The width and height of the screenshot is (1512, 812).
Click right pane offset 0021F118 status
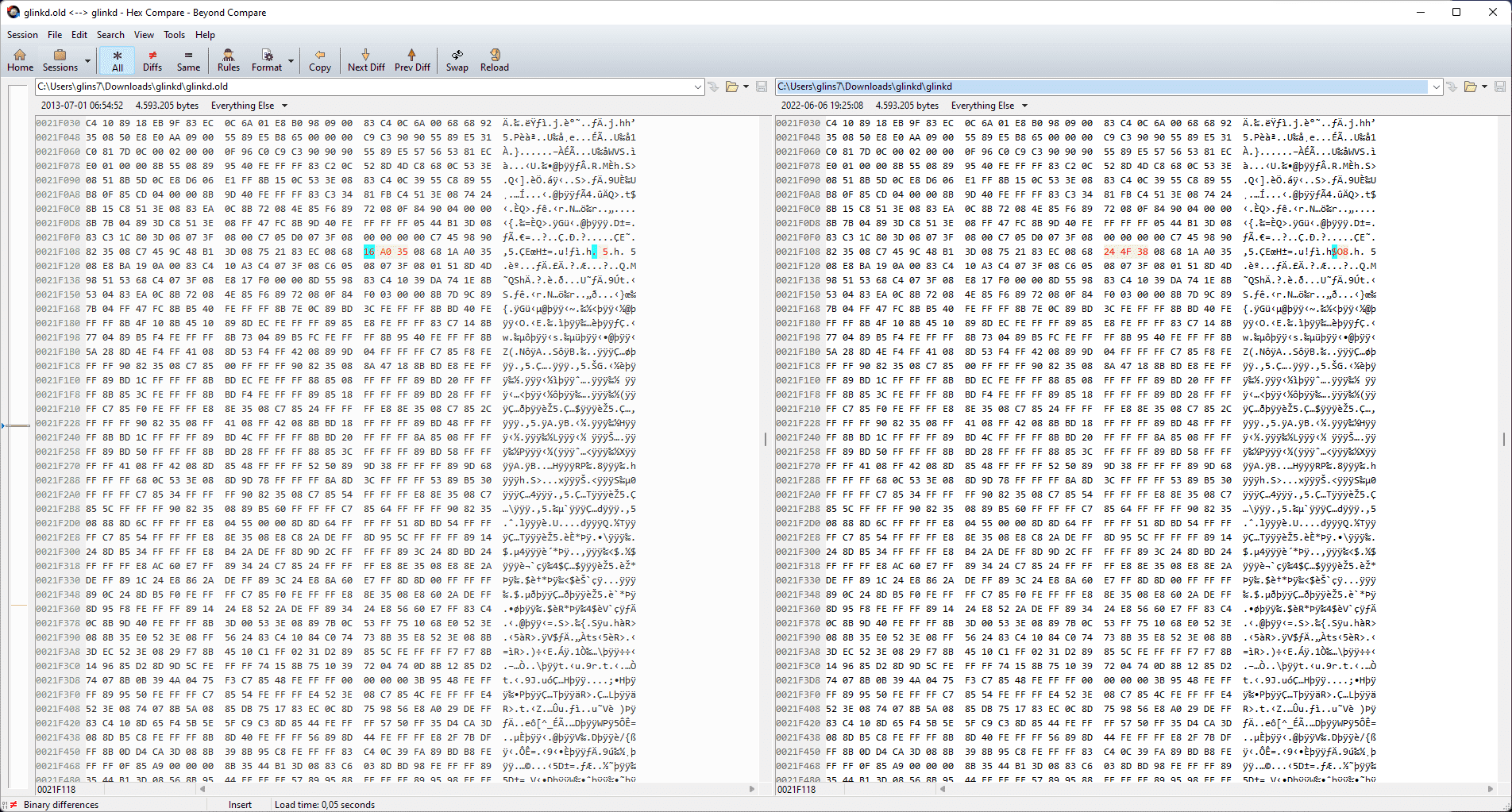tap(796, 789)
